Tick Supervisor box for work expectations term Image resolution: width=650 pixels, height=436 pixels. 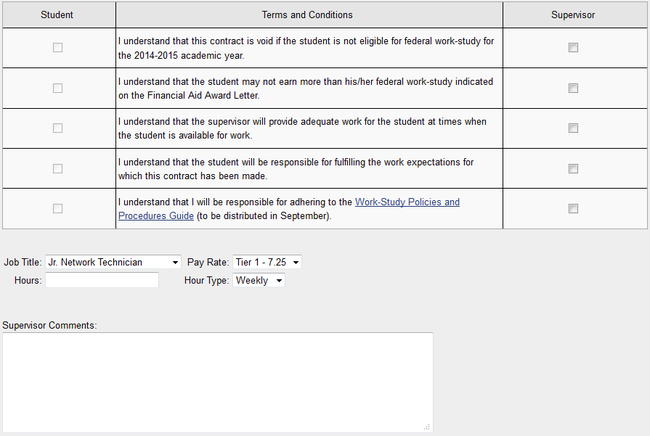coord(573,169)
